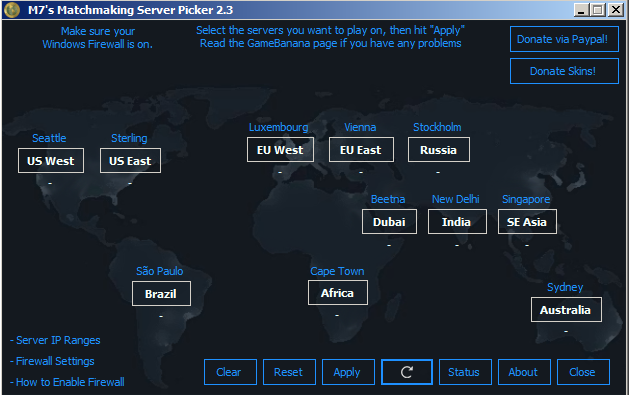This screenshot has width=629, height=395.
Task: Click the Reset button
Action: 289,372
